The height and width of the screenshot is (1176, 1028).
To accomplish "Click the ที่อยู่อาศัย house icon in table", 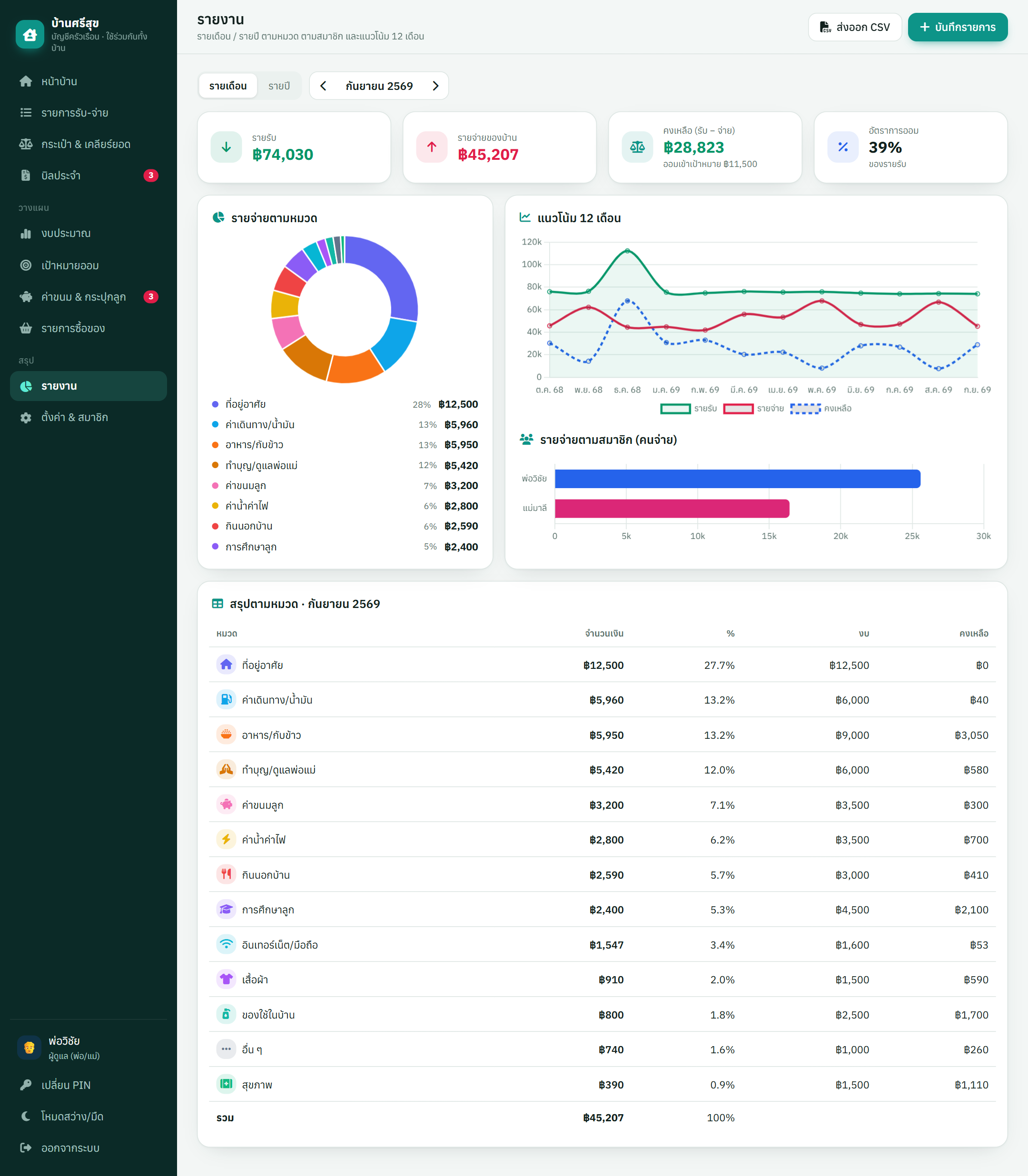I will [226, 665].
